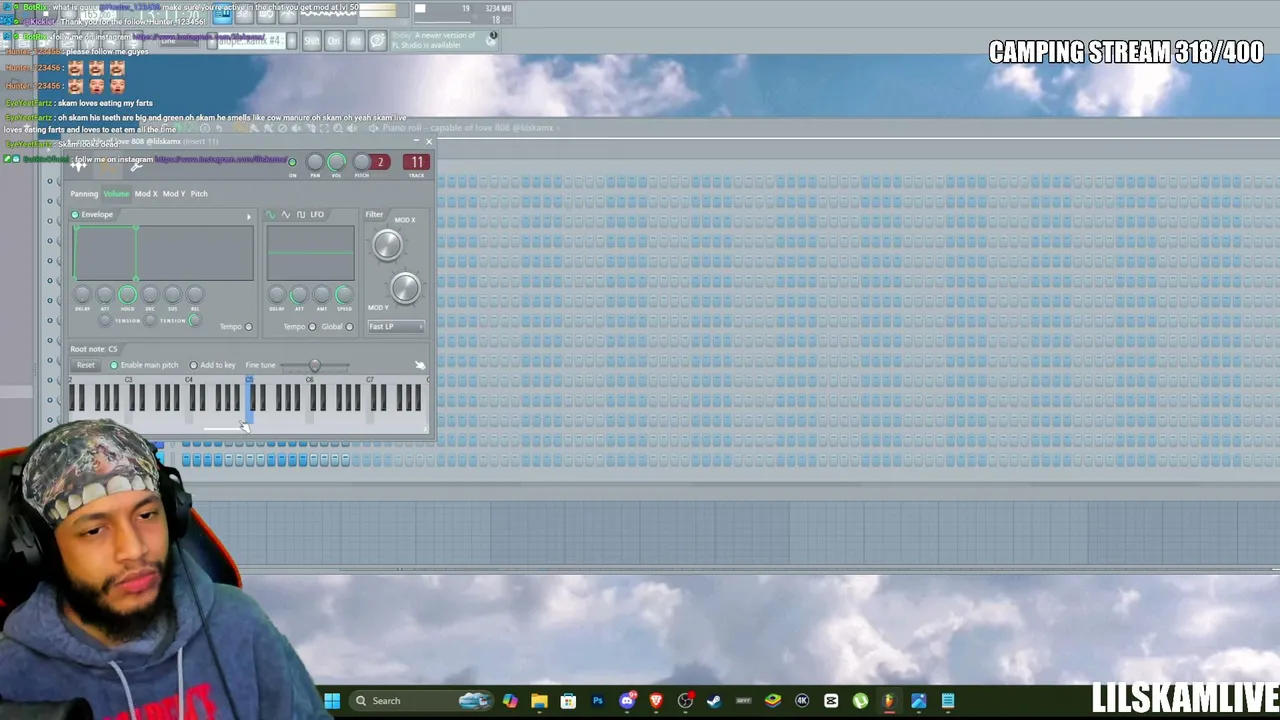The image size is (1280, 720).
Task: Open 4K Downloader from the taskbar
Action: 802,701
